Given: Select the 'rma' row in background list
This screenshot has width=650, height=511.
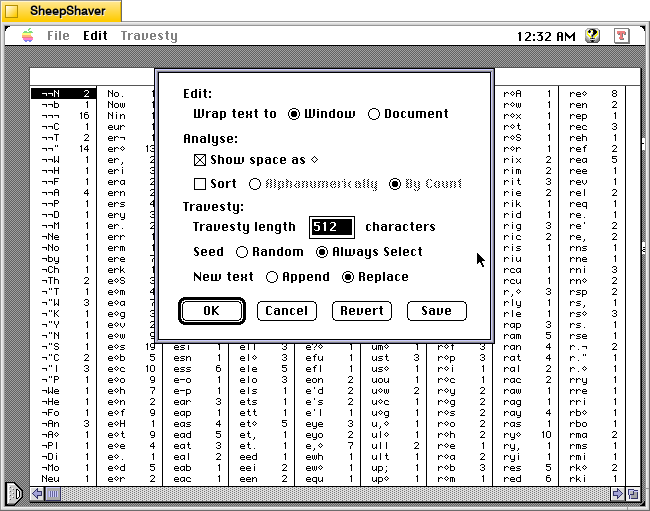Looking at the screenshot, I should pyautogui.click(x=592, y=435).
